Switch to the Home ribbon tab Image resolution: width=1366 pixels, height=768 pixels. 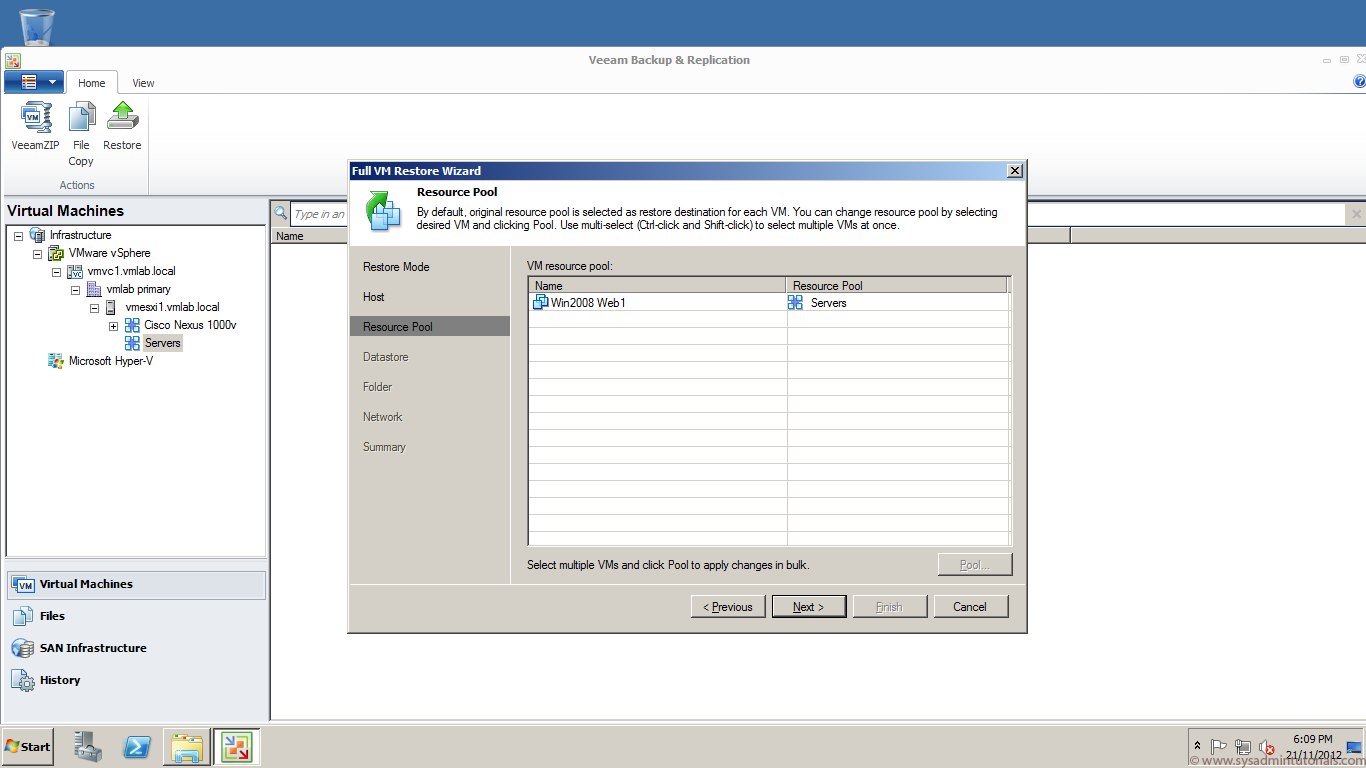tap(92, 83)
